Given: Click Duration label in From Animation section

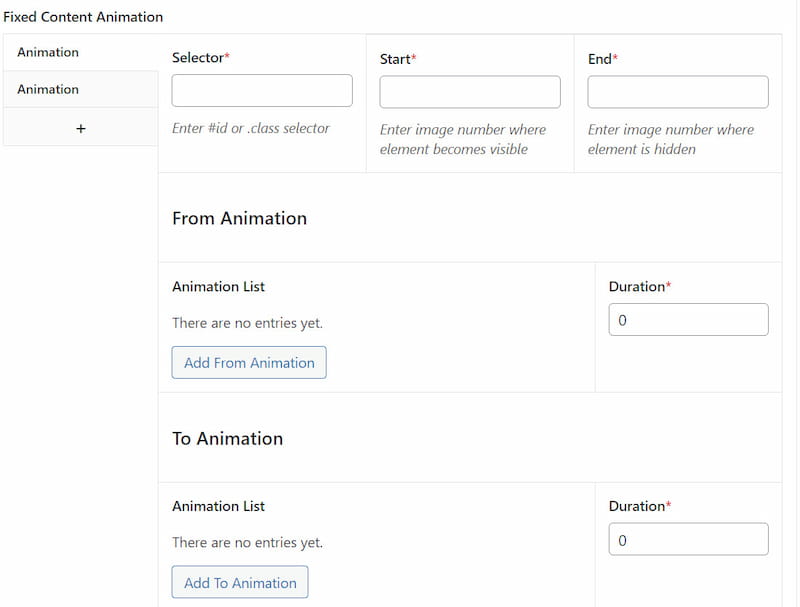Looking at the screenshot, I should [x=640, y=287].
